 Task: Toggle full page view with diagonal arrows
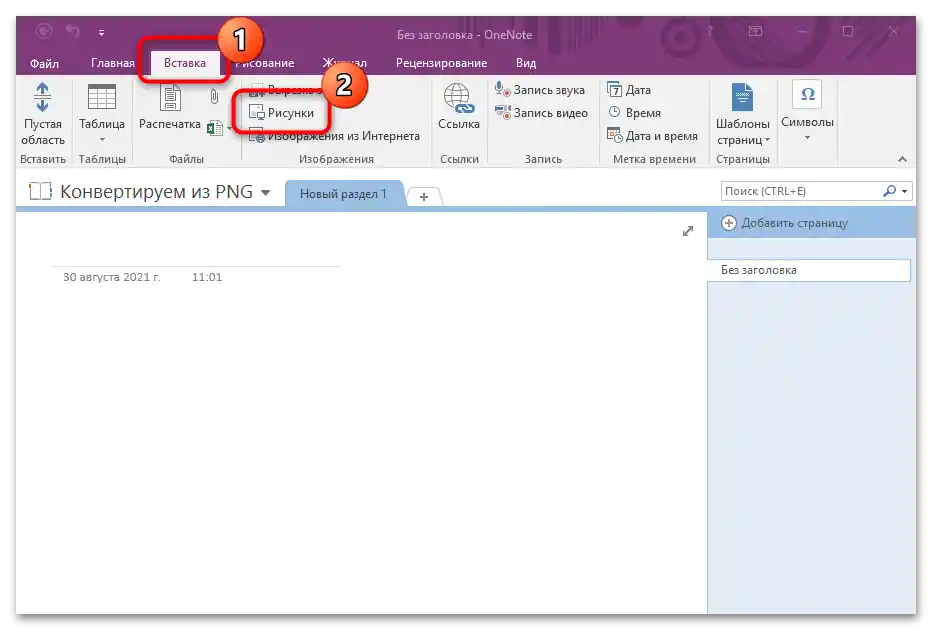pos(688,231)
